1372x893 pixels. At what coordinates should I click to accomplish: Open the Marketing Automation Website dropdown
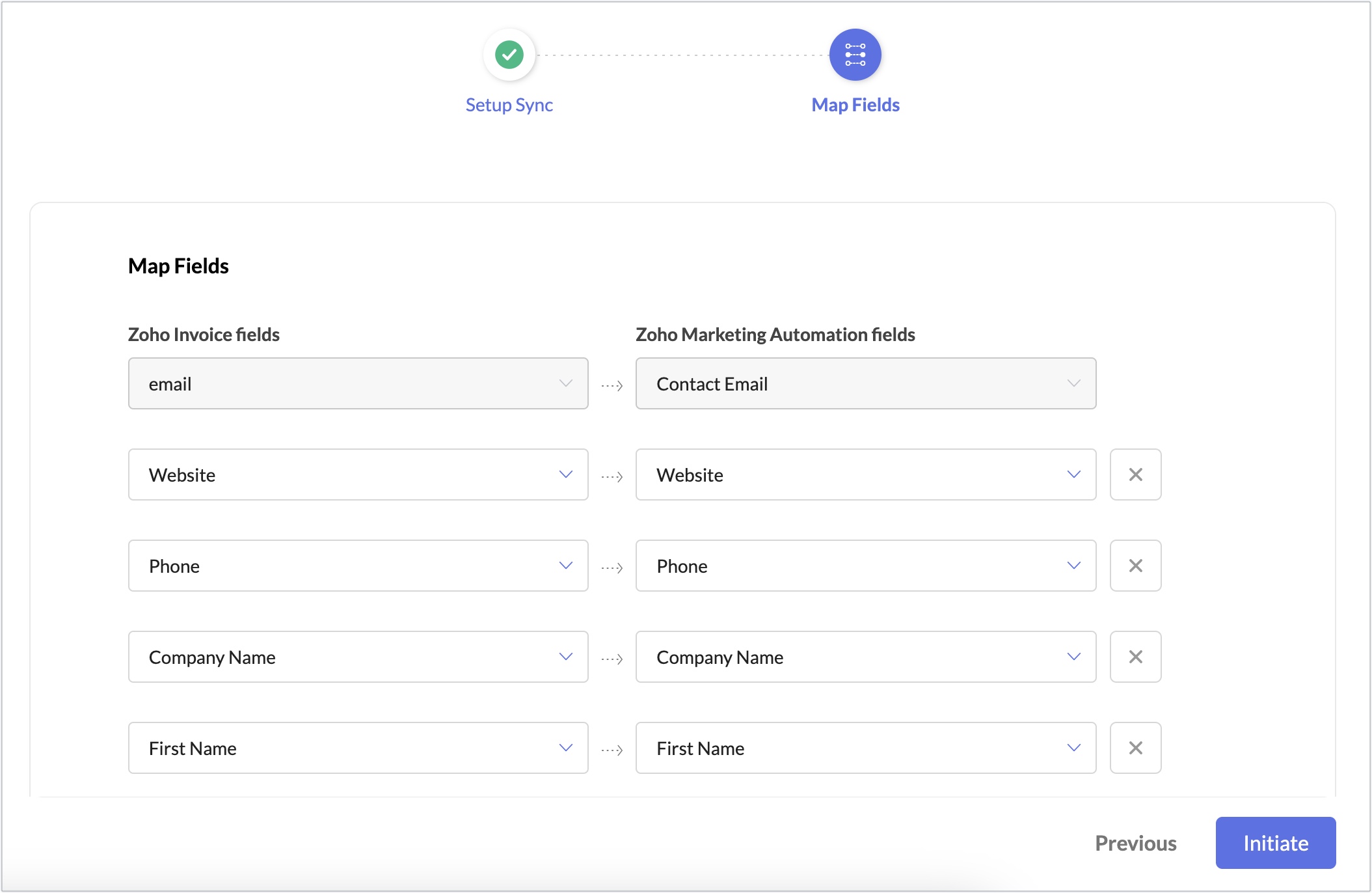866,474
